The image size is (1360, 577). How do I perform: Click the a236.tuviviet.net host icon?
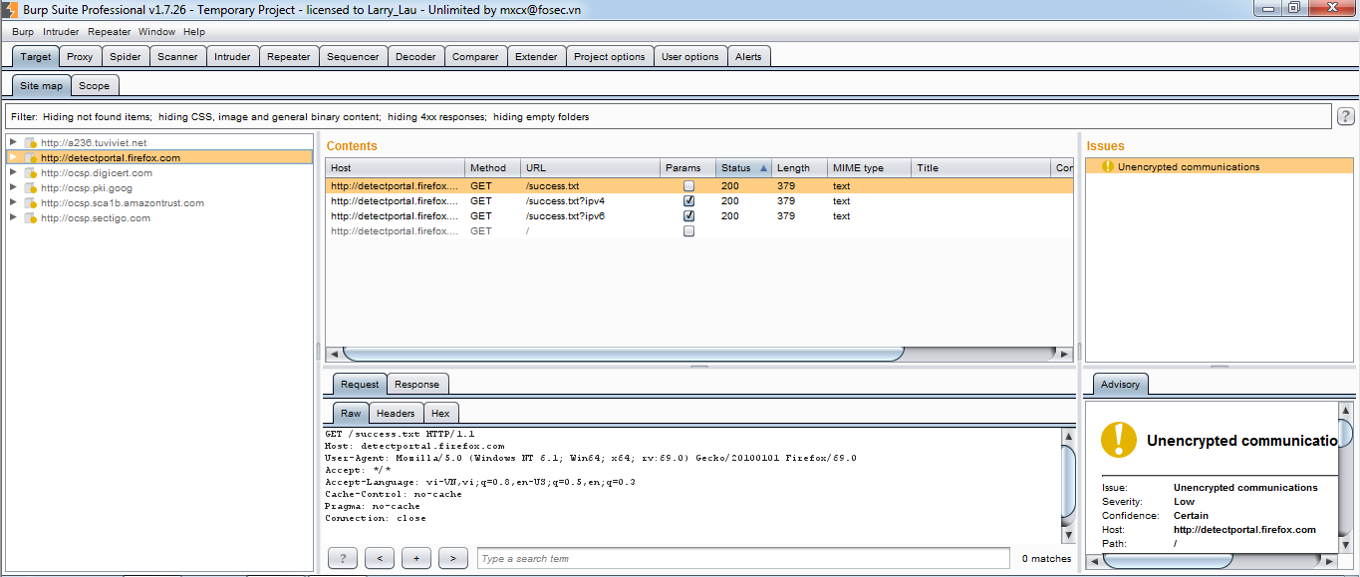[30, 143]
